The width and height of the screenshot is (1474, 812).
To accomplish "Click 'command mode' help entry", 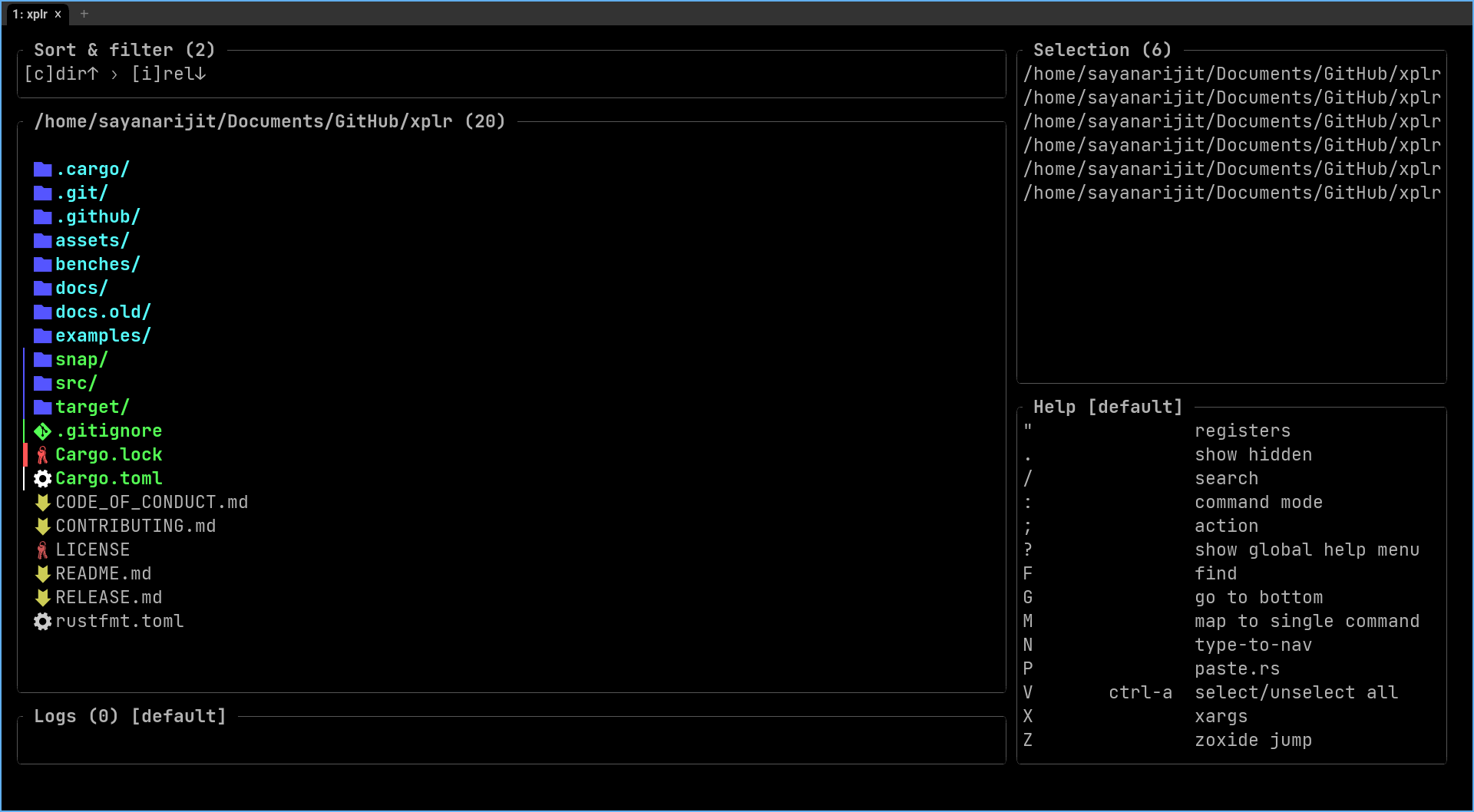I will coord(1259,503).
